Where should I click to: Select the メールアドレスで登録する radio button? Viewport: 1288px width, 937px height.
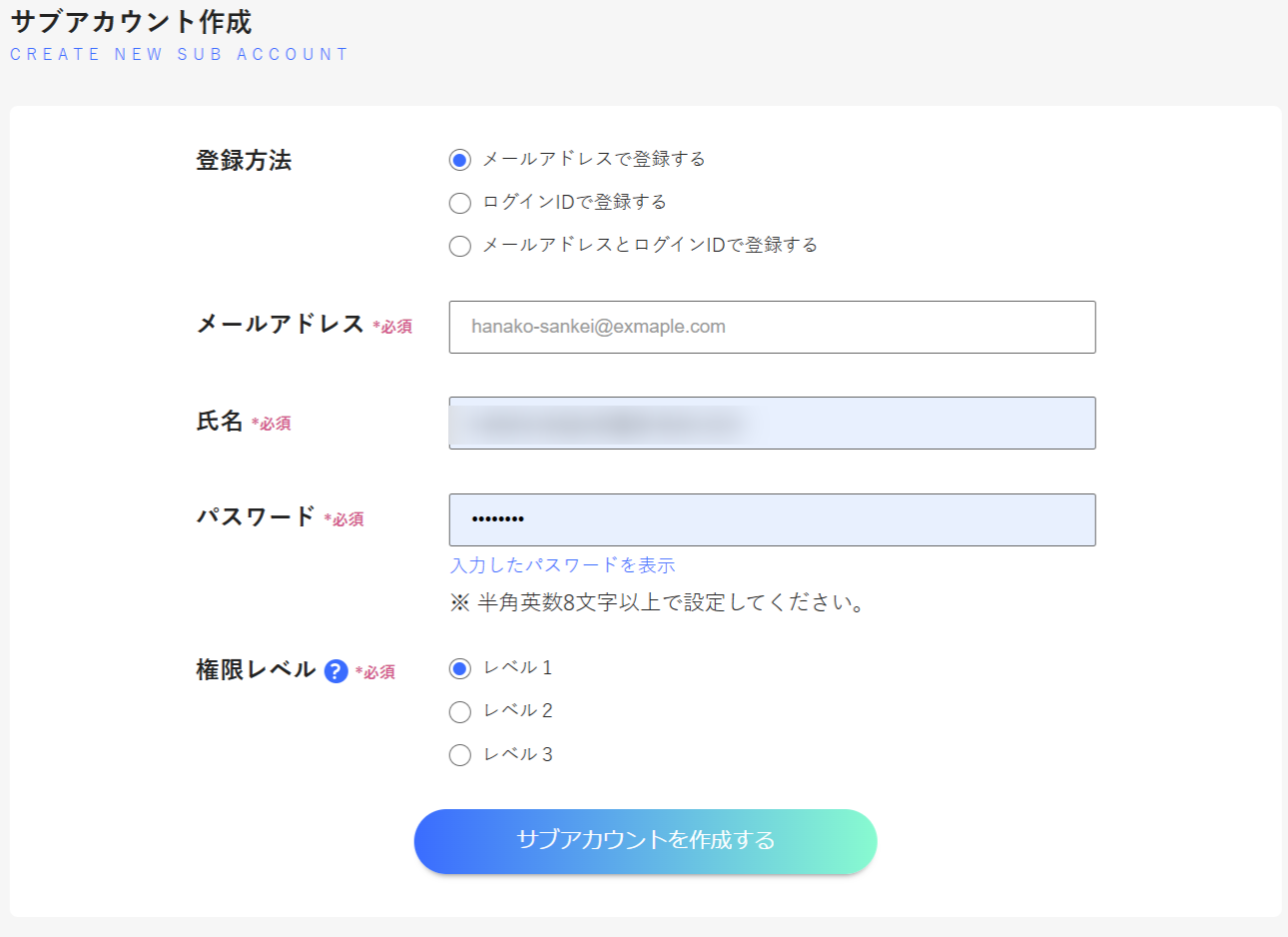pos(459,160)
